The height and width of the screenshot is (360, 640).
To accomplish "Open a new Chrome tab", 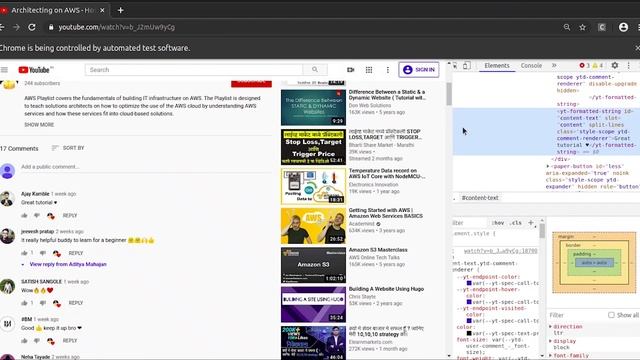I will (120, 10).
